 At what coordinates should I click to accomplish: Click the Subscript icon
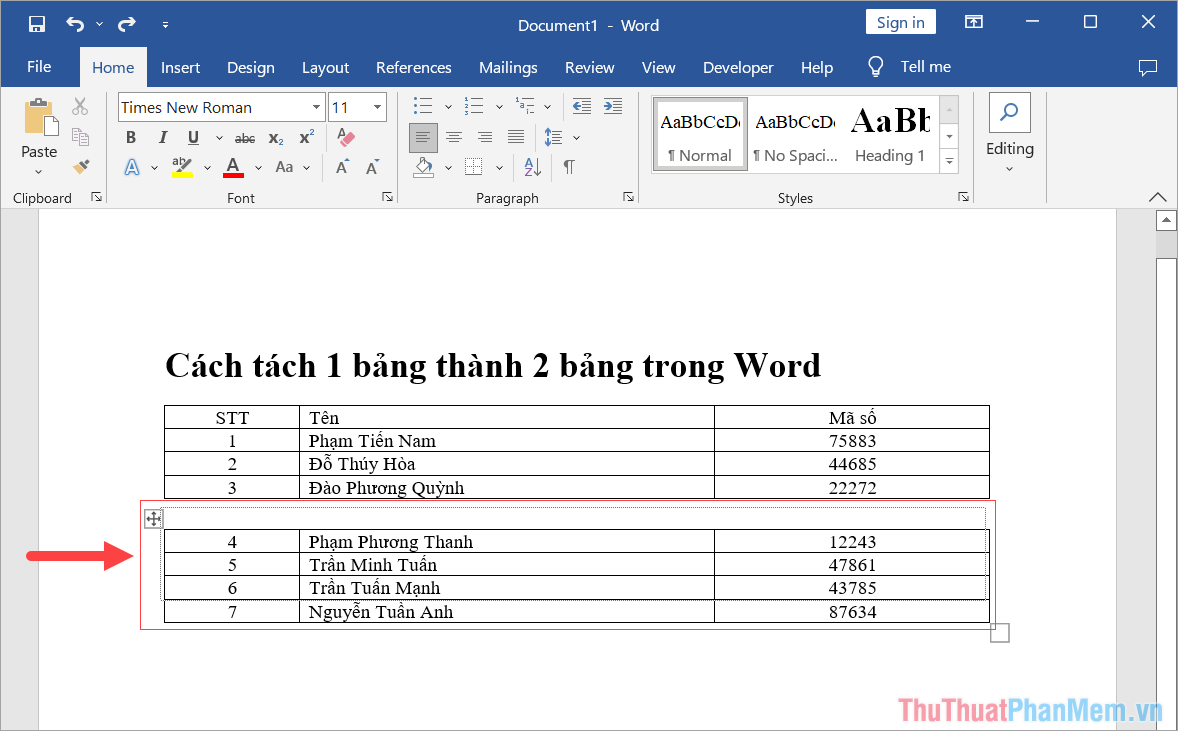275,137
